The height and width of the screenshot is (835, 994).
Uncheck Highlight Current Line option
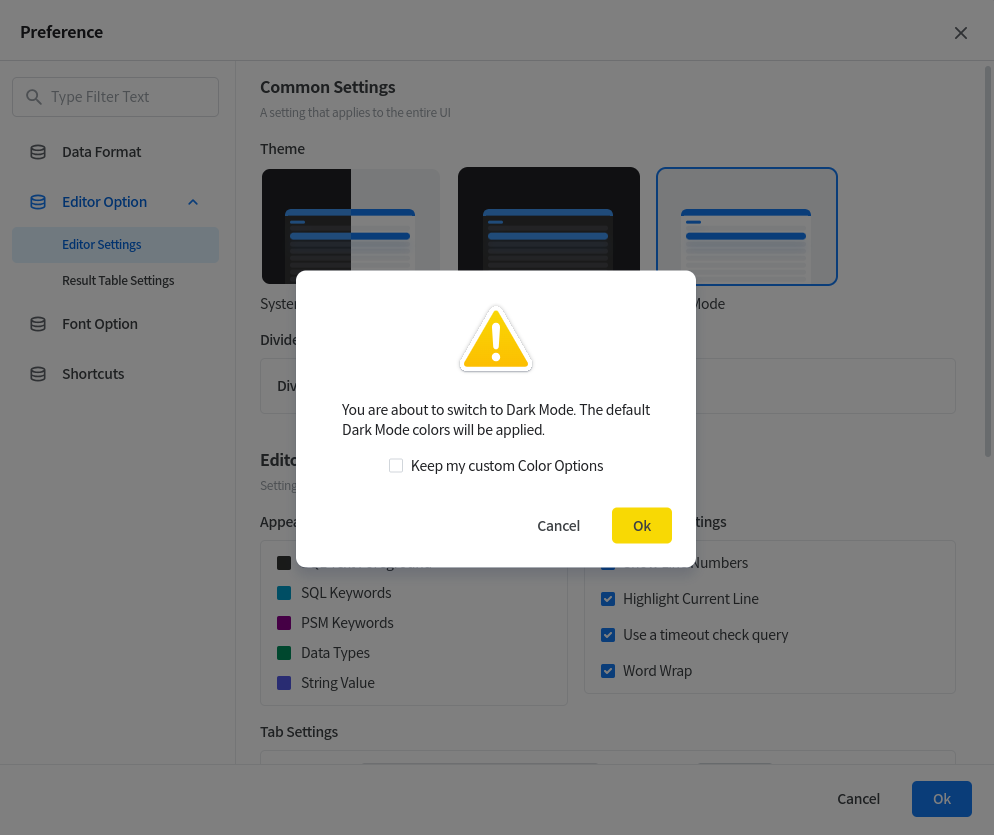(x=607, y=599)
